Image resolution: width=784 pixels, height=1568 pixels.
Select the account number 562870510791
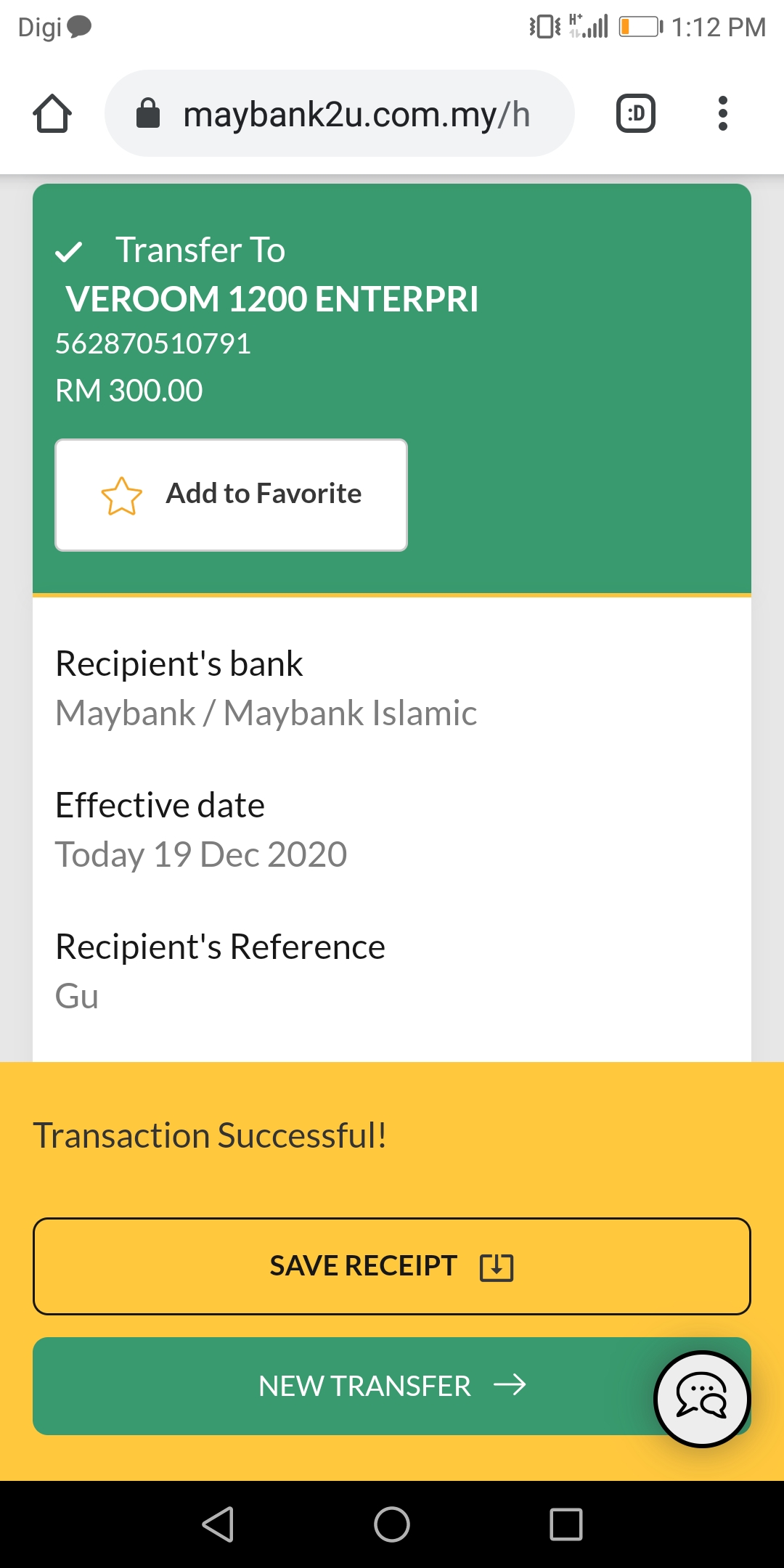tap(153, 344)
